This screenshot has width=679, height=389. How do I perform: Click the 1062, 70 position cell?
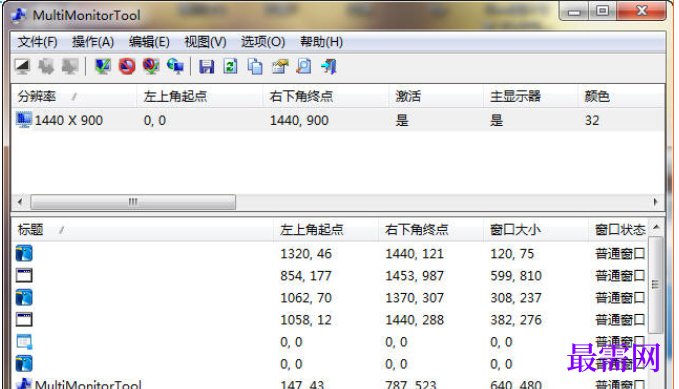point(306,298)
